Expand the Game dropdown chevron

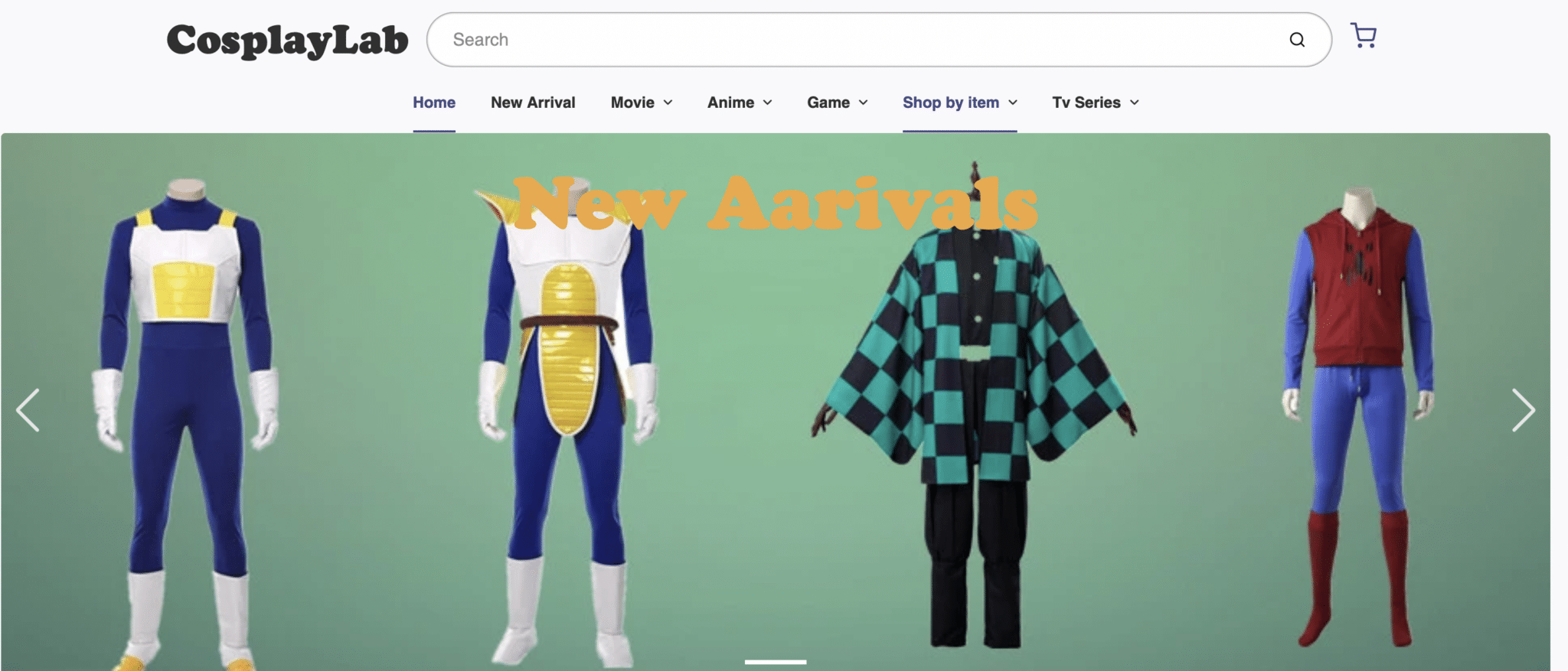click(863, 103)
